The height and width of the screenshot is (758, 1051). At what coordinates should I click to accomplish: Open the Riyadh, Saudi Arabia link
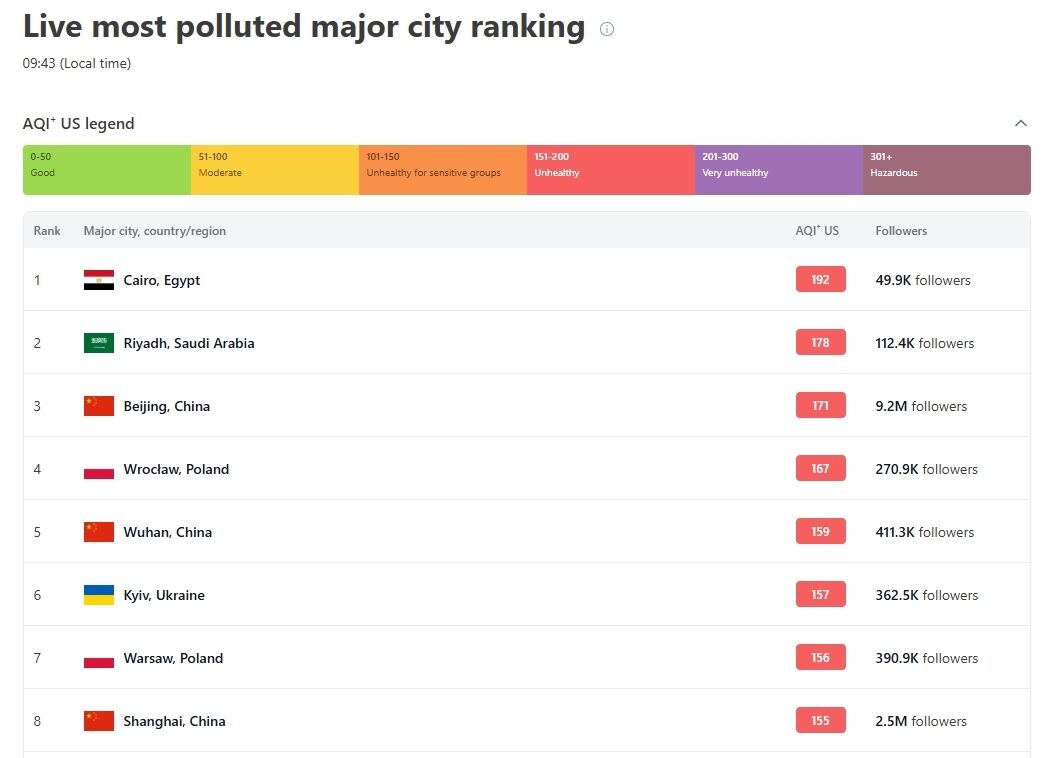188,343
